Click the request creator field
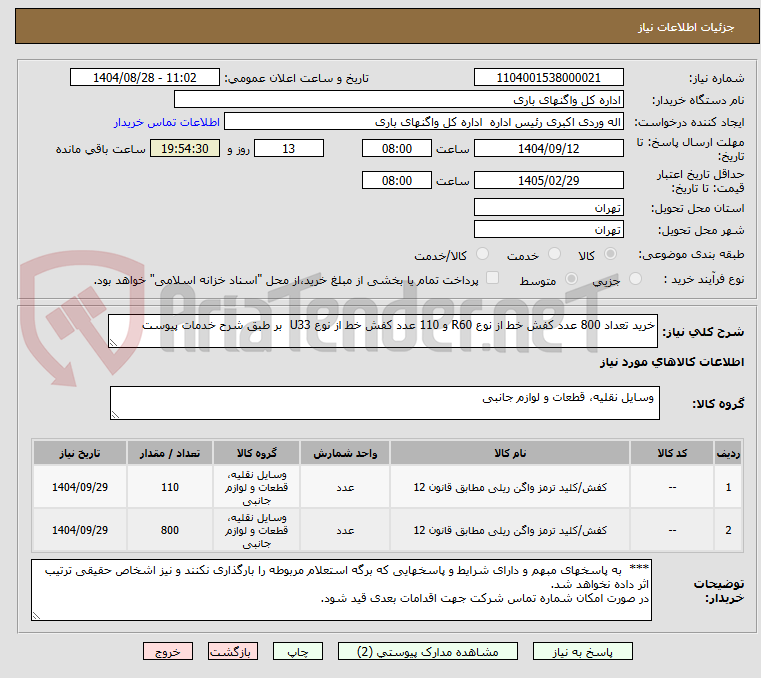The image size is (761, 678). (x=423, y=122)
